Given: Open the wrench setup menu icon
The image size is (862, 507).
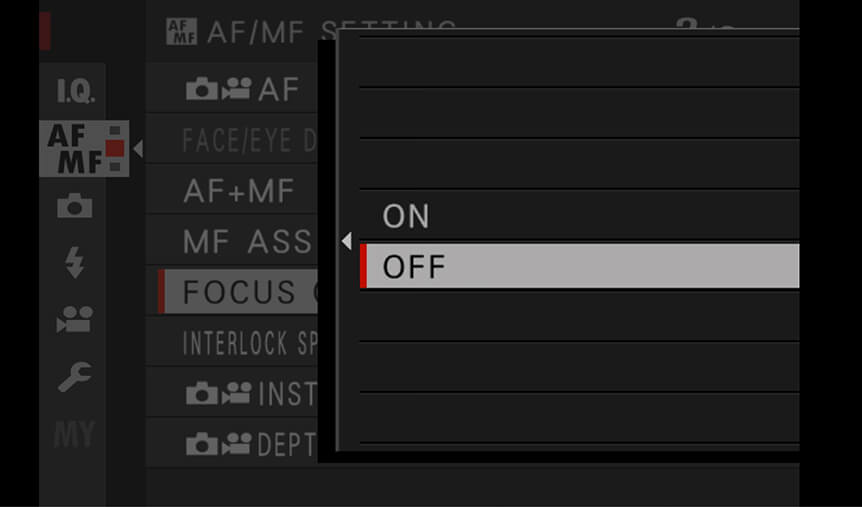Looking at the screenshot, I should click(x=75, y=377).
